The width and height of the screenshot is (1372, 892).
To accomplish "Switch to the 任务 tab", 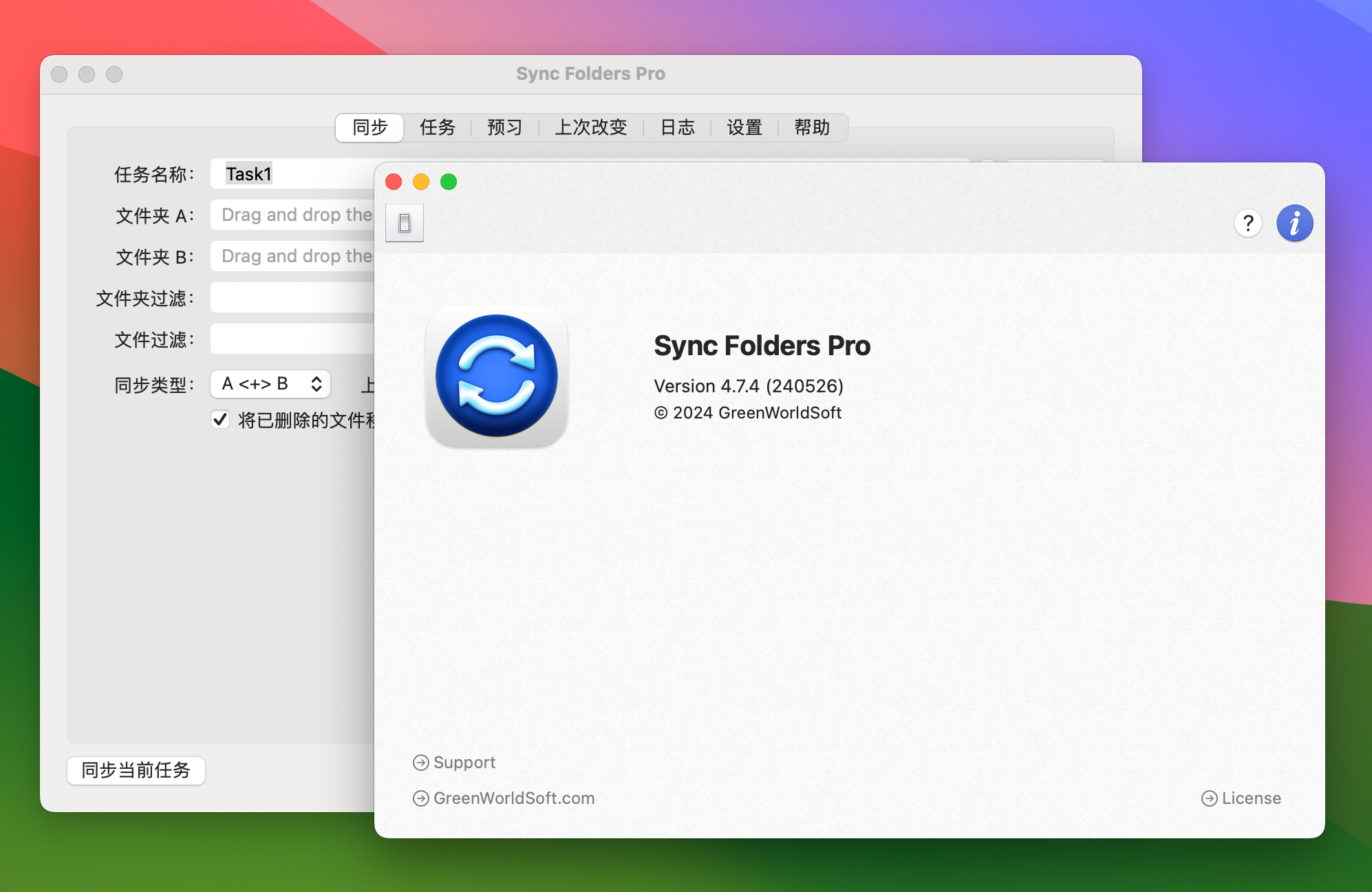I will click(x=437, y=127).
